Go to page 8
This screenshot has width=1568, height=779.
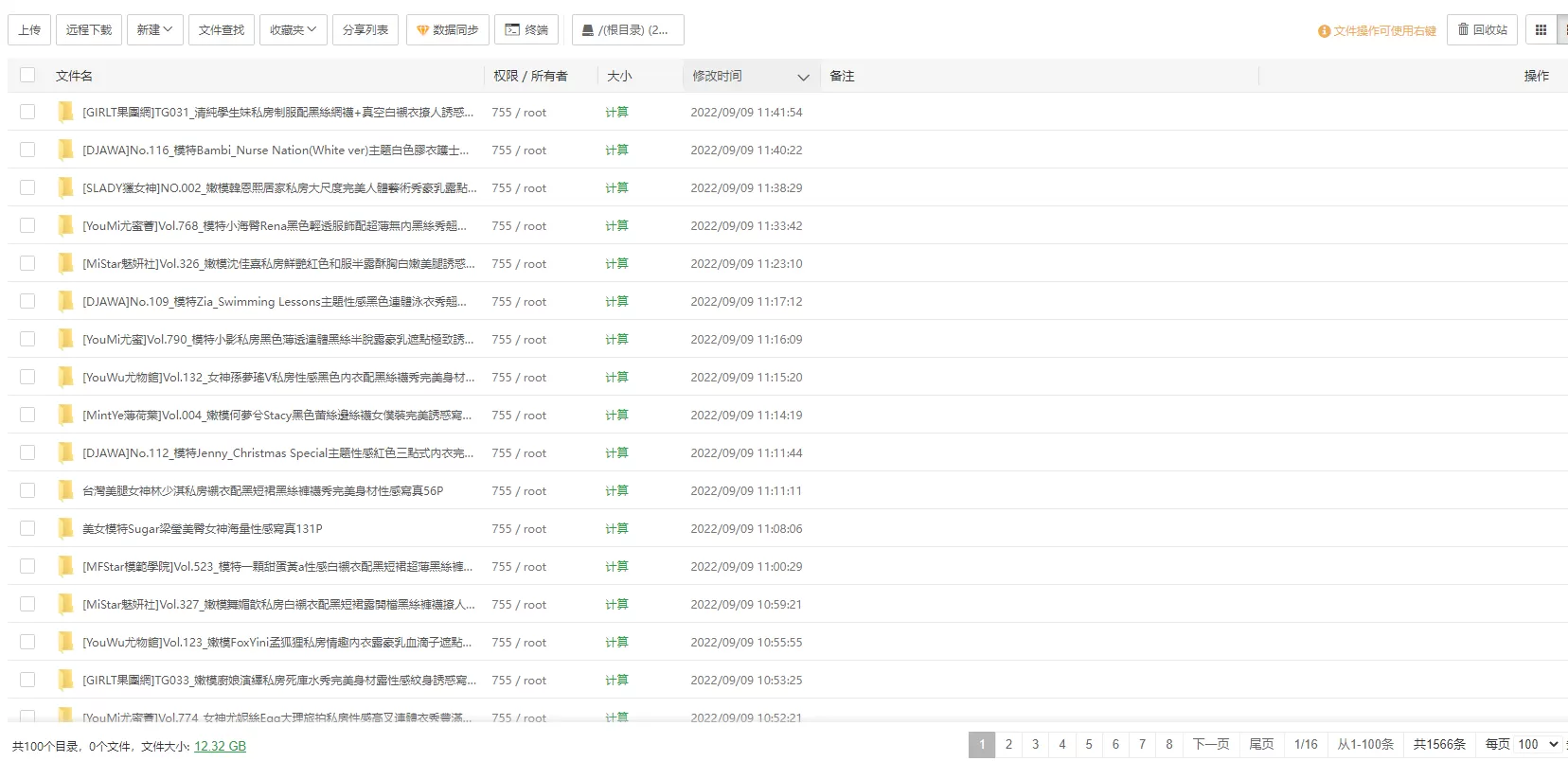(x=1169, y=744)
